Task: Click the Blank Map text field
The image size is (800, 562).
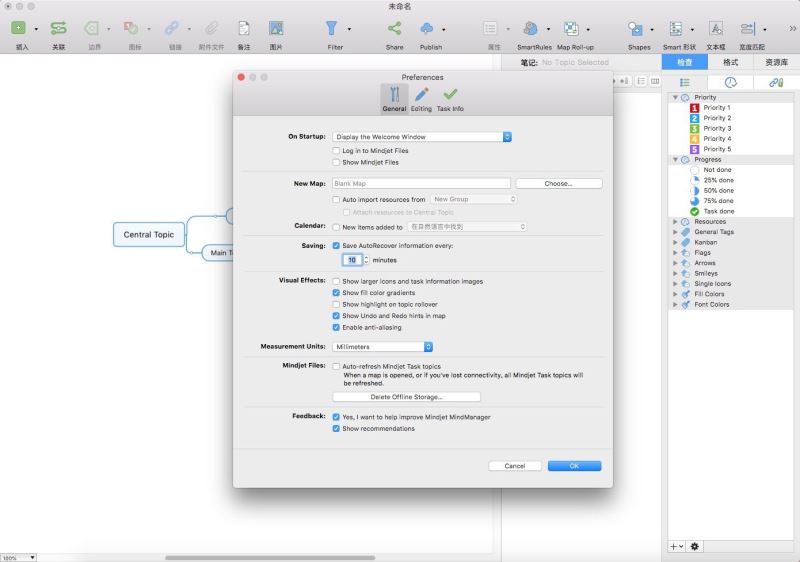Action: pos(421,183)
